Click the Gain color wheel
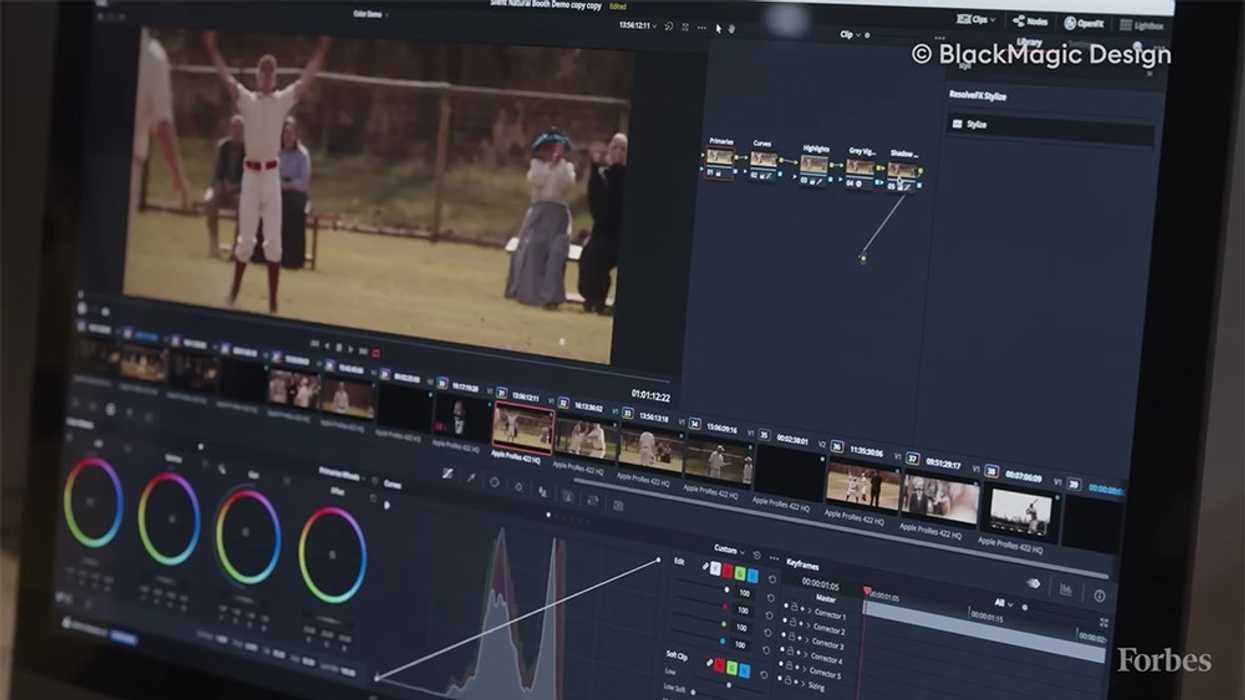 pyautogui.click(x=248, y=537)
